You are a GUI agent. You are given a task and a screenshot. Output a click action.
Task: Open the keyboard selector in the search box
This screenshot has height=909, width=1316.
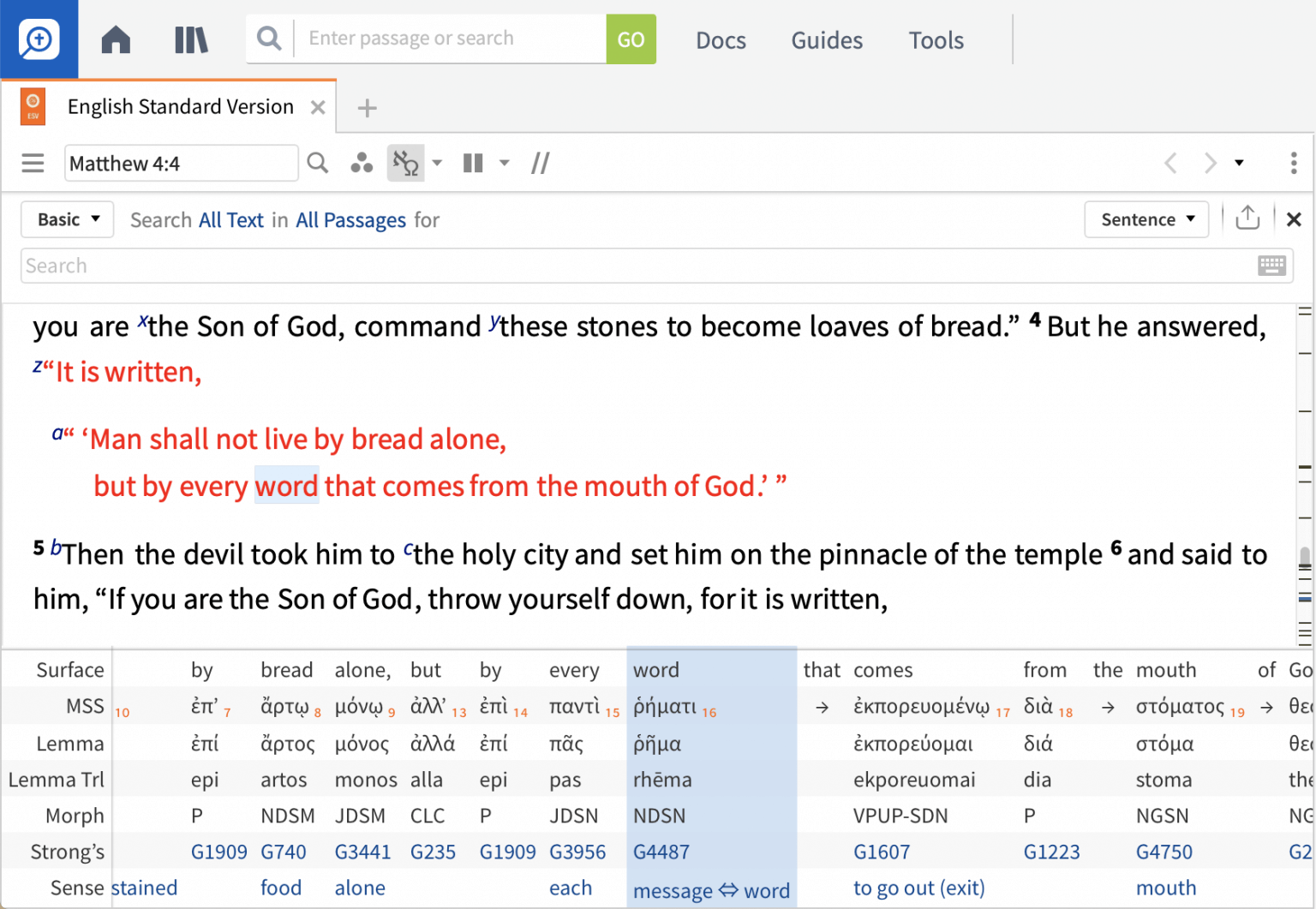pyautogui.click(x=1273, y=266)
